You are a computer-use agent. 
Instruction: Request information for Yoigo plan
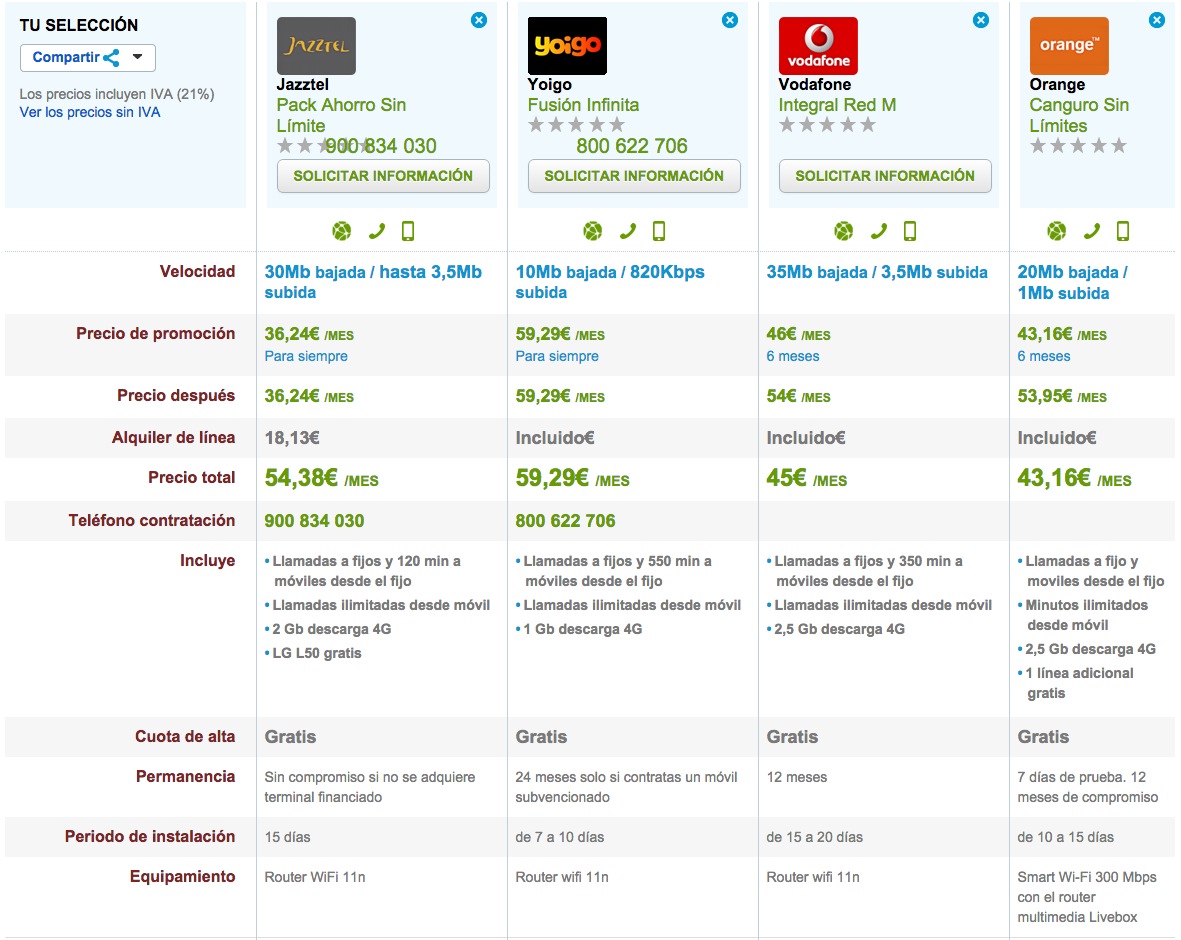[634, 176]
